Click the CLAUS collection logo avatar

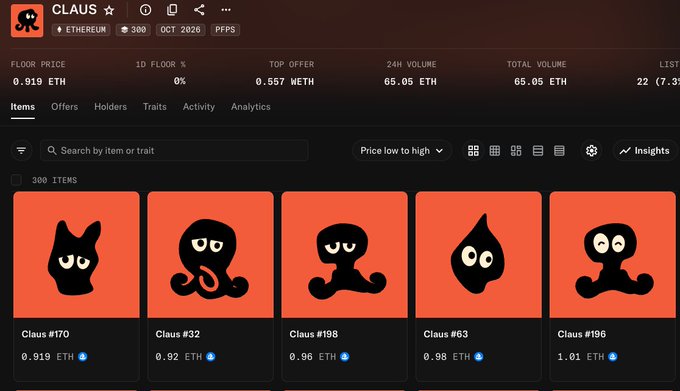point(27,21)
